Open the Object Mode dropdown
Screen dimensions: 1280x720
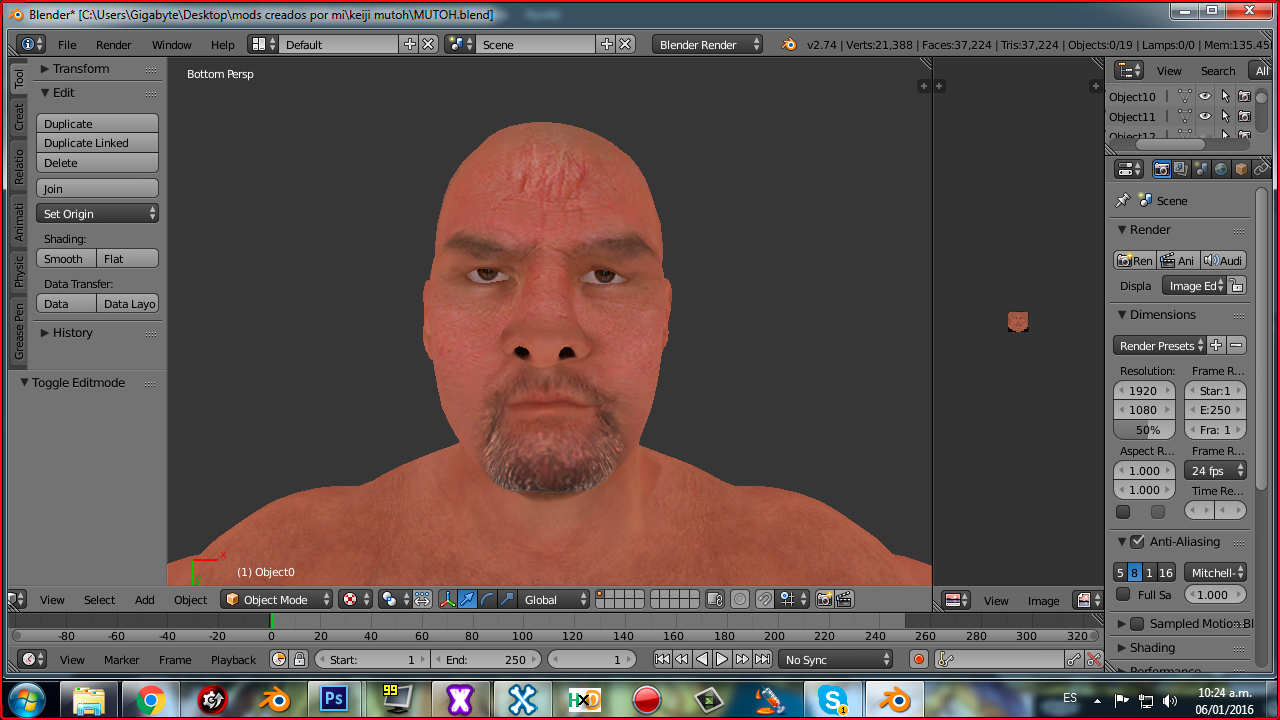[277, 600]
